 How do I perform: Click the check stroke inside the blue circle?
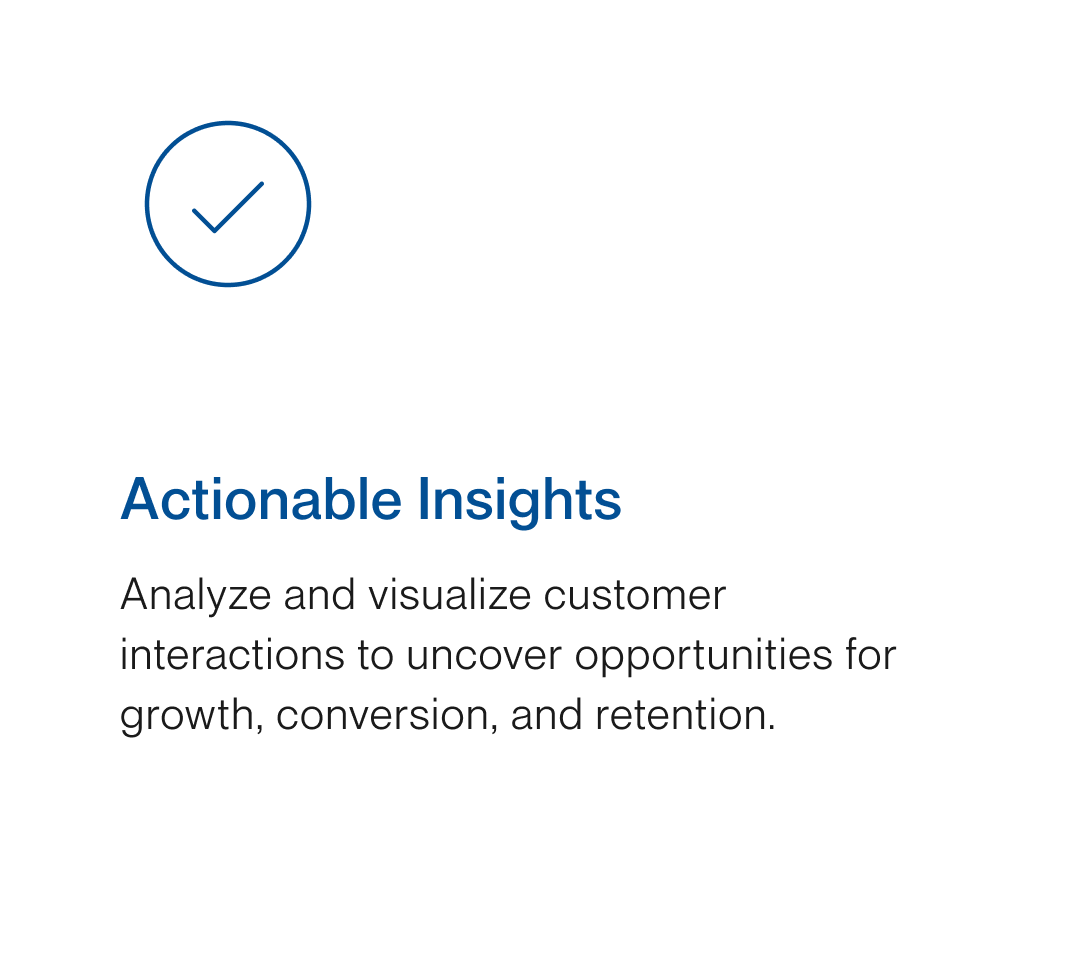pos(228,207)
